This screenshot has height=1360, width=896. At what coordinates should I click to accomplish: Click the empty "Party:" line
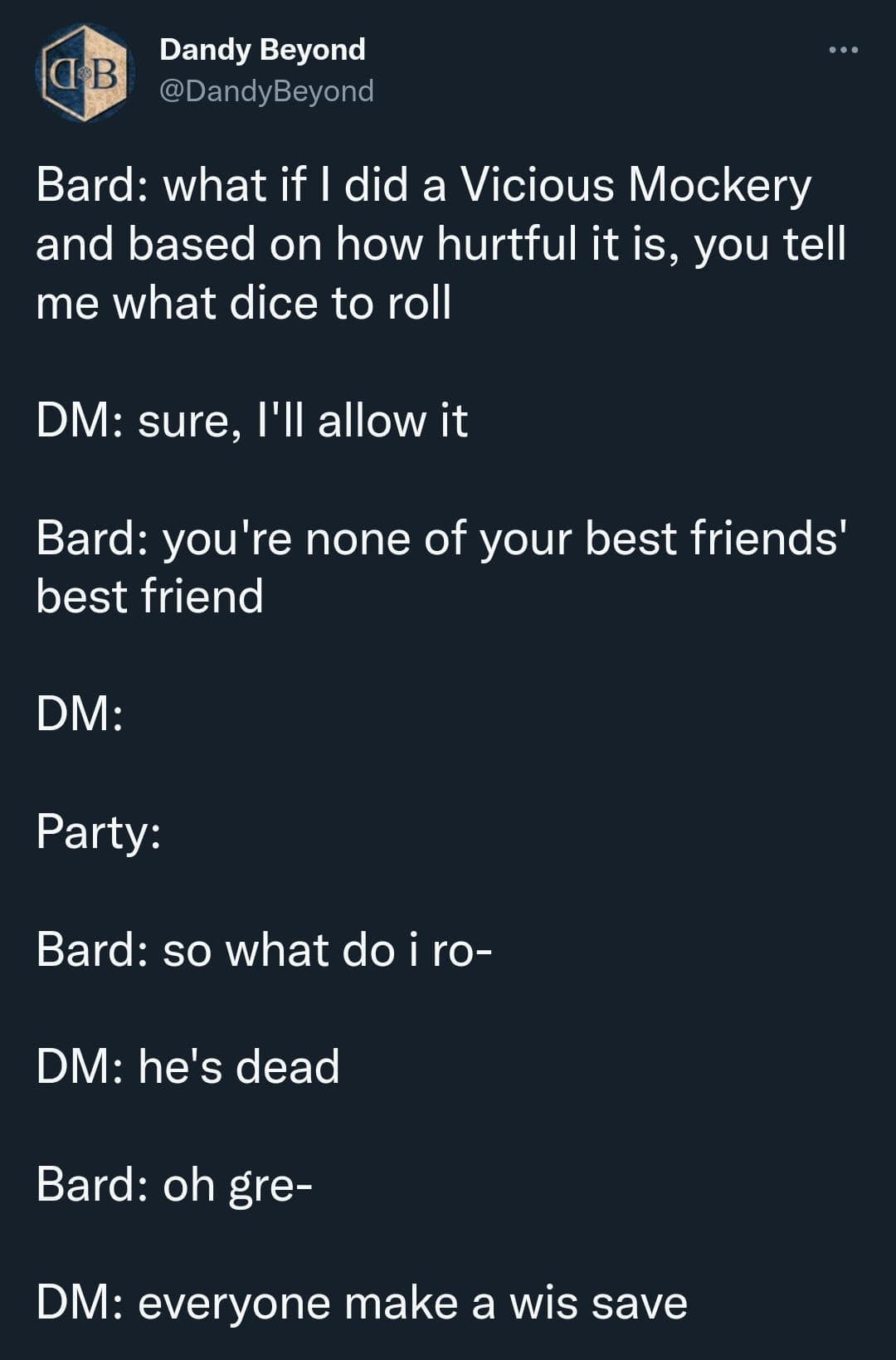coord(98,832)
